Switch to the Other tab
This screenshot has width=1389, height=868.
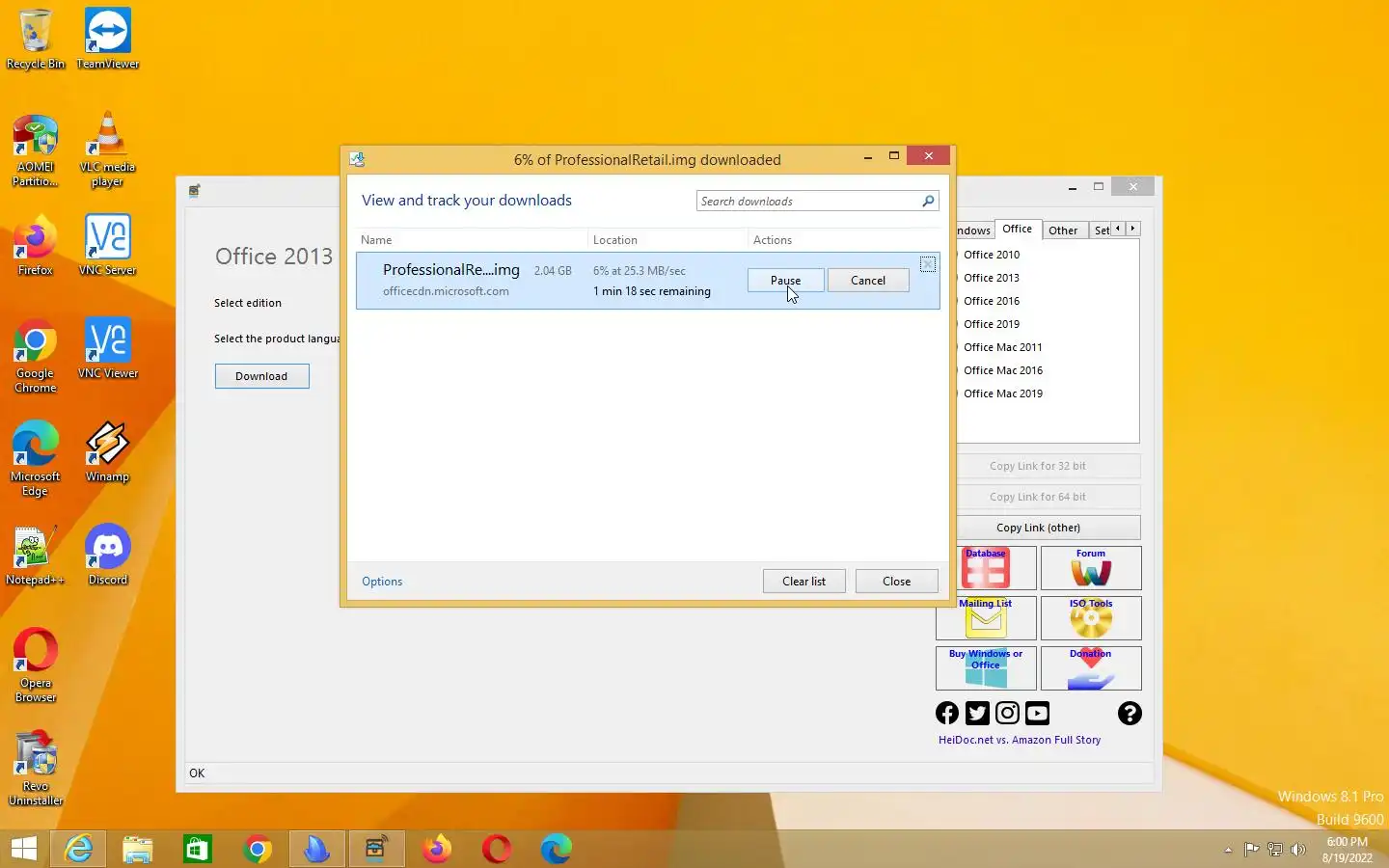pyautogui.click(x=1063, y=231)
